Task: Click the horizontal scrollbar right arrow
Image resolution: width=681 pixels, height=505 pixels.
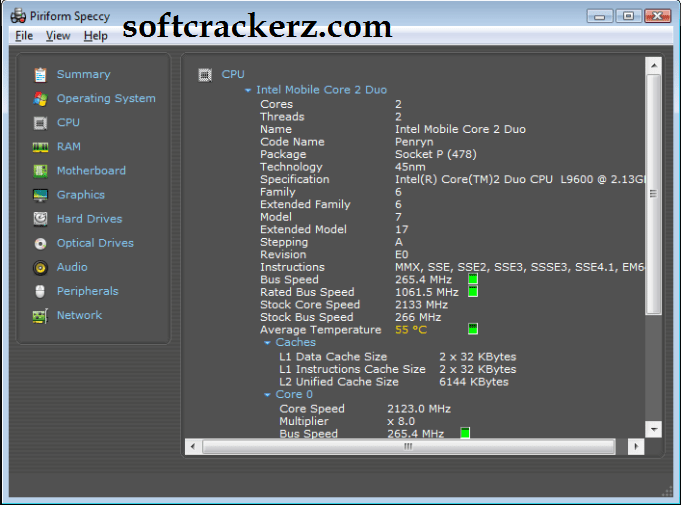Action: 636,446
